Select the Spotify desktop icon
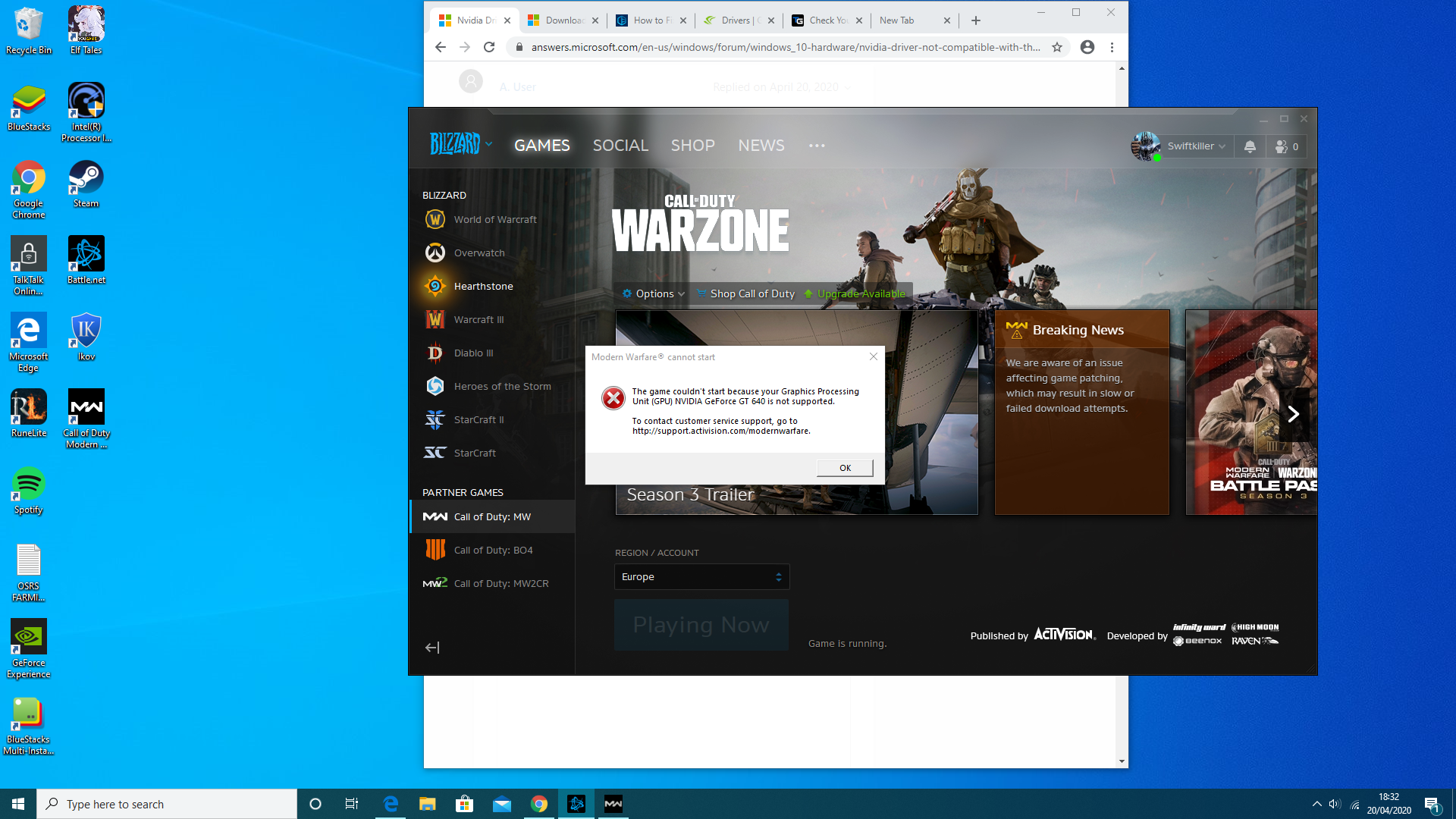This screenshot has height=819, width=1456. [x=29, y=491]
